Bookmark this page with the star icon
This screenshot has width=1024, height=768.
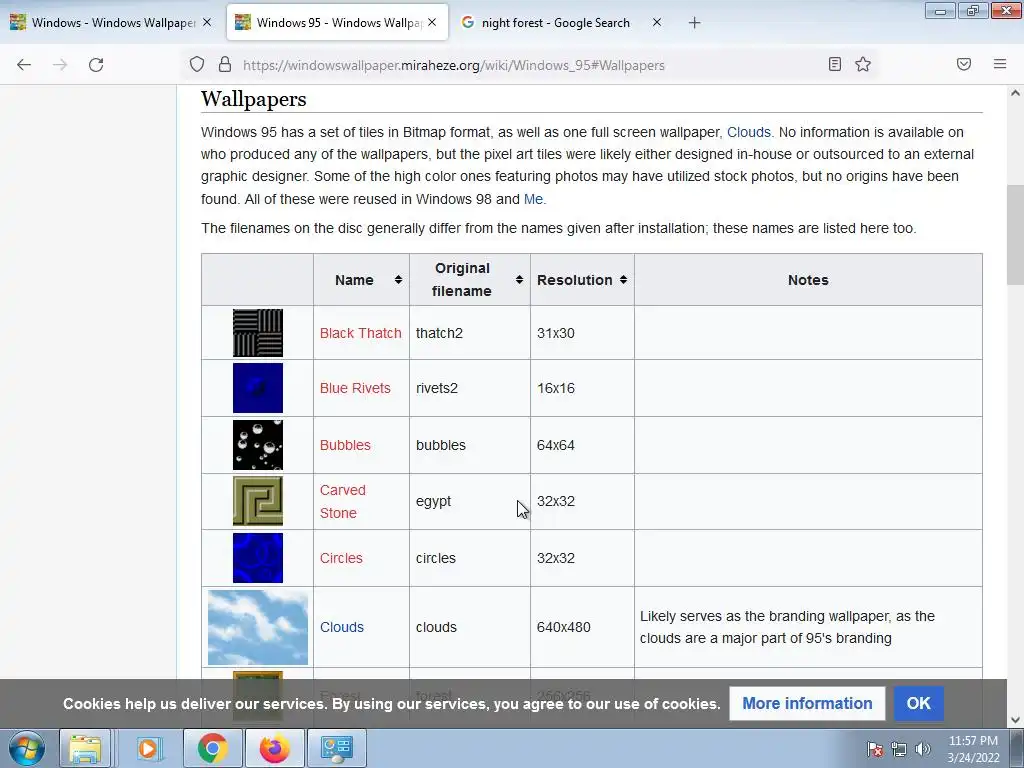(863, 64)
